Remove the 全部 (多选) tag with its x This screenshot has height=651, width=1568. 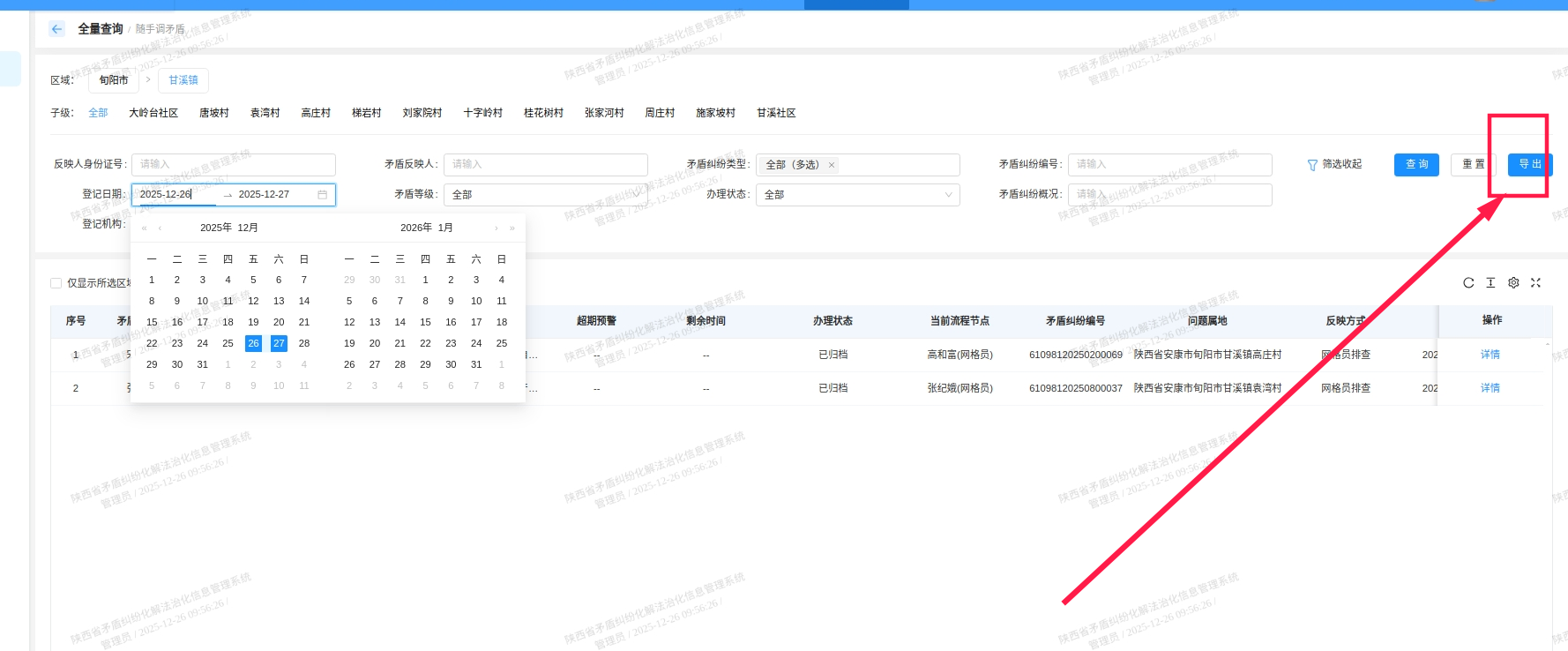[x=831, y=165]
